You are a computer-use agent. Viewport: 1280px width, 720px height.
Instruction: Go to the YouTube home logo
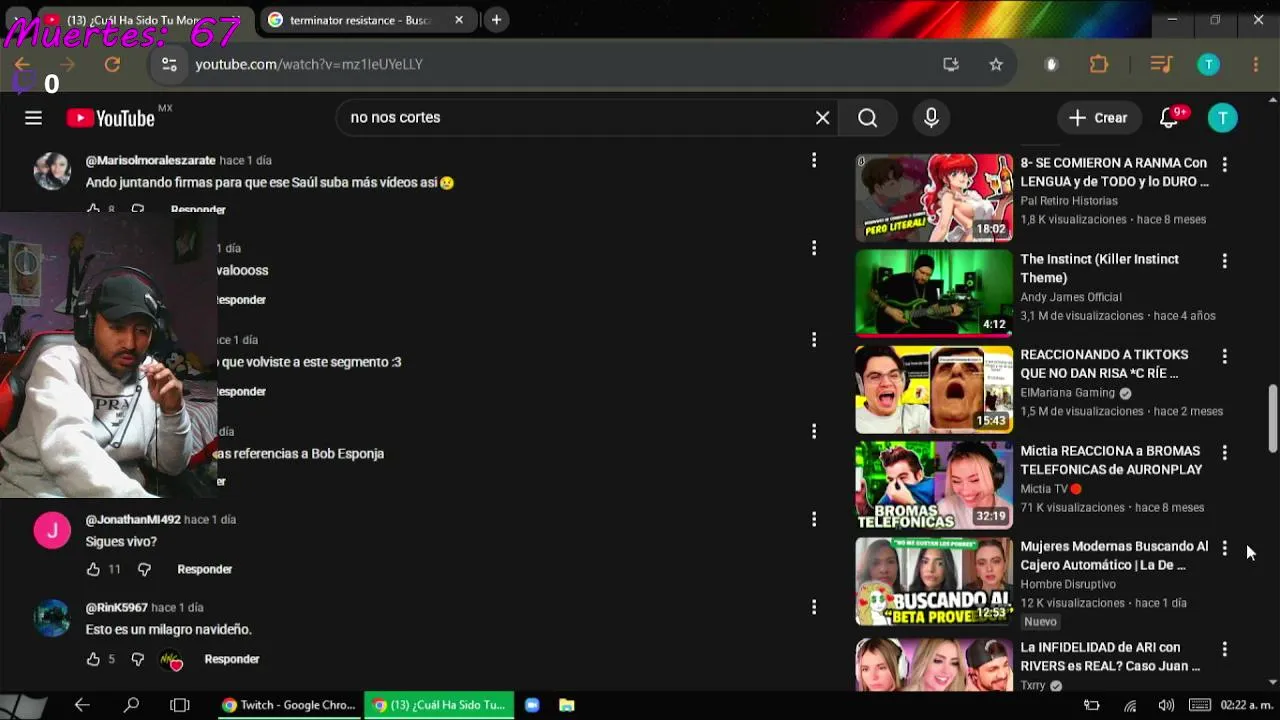pyautogui.click(x=110, y=118)
